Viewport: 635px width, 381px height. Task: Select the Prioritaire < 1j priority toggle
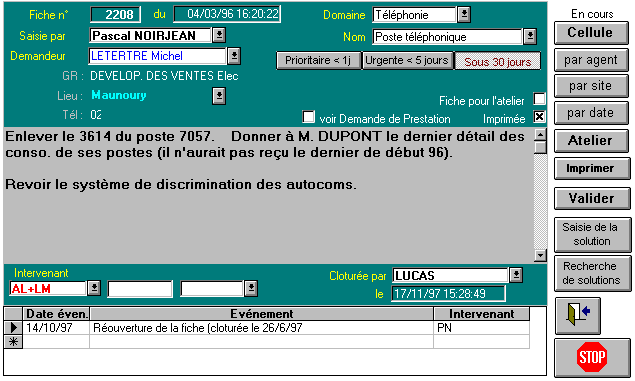pos(318,61)
